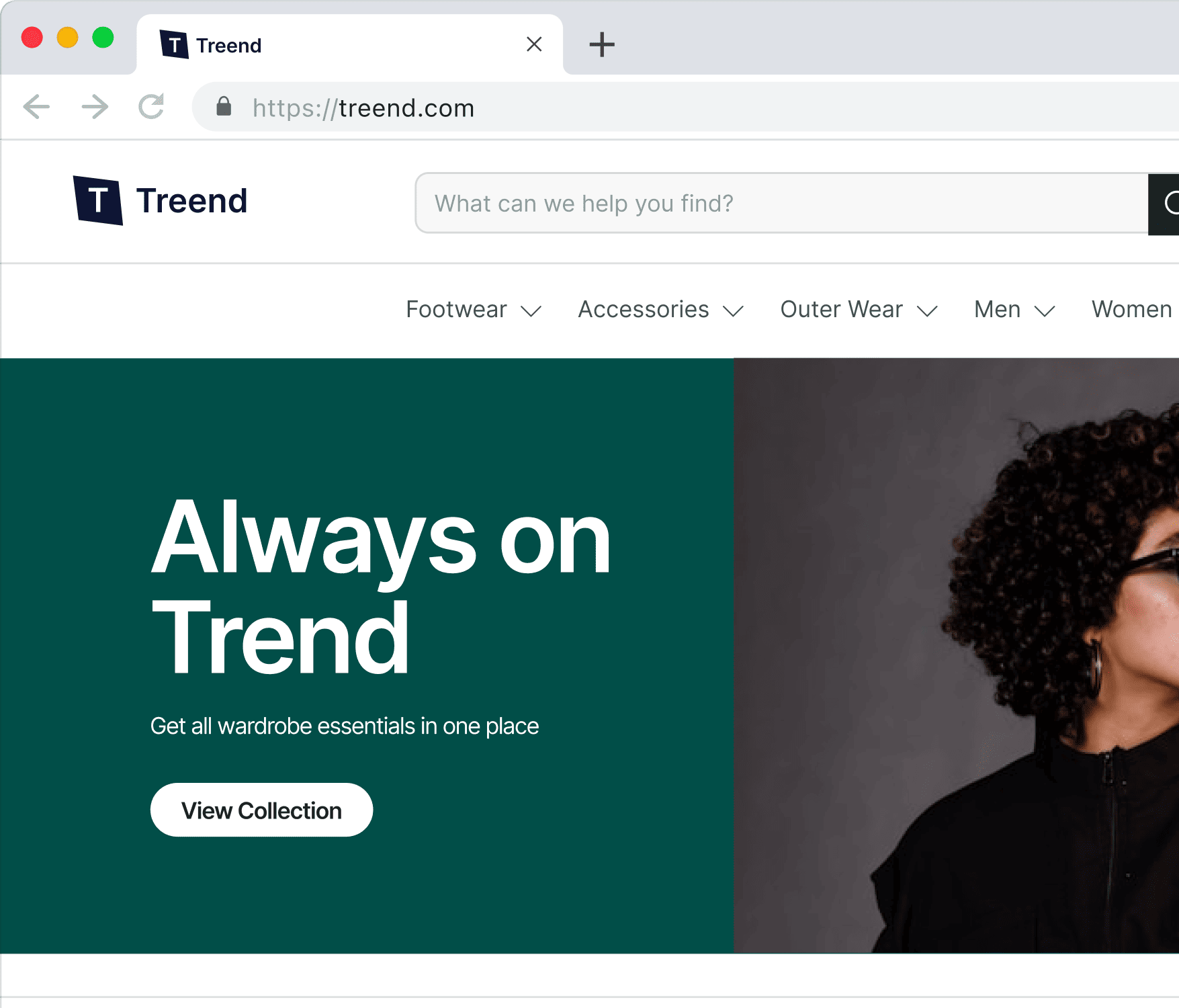Expand the Footwear dropdown chevron
The image size is (1179, 1008).
531,311
